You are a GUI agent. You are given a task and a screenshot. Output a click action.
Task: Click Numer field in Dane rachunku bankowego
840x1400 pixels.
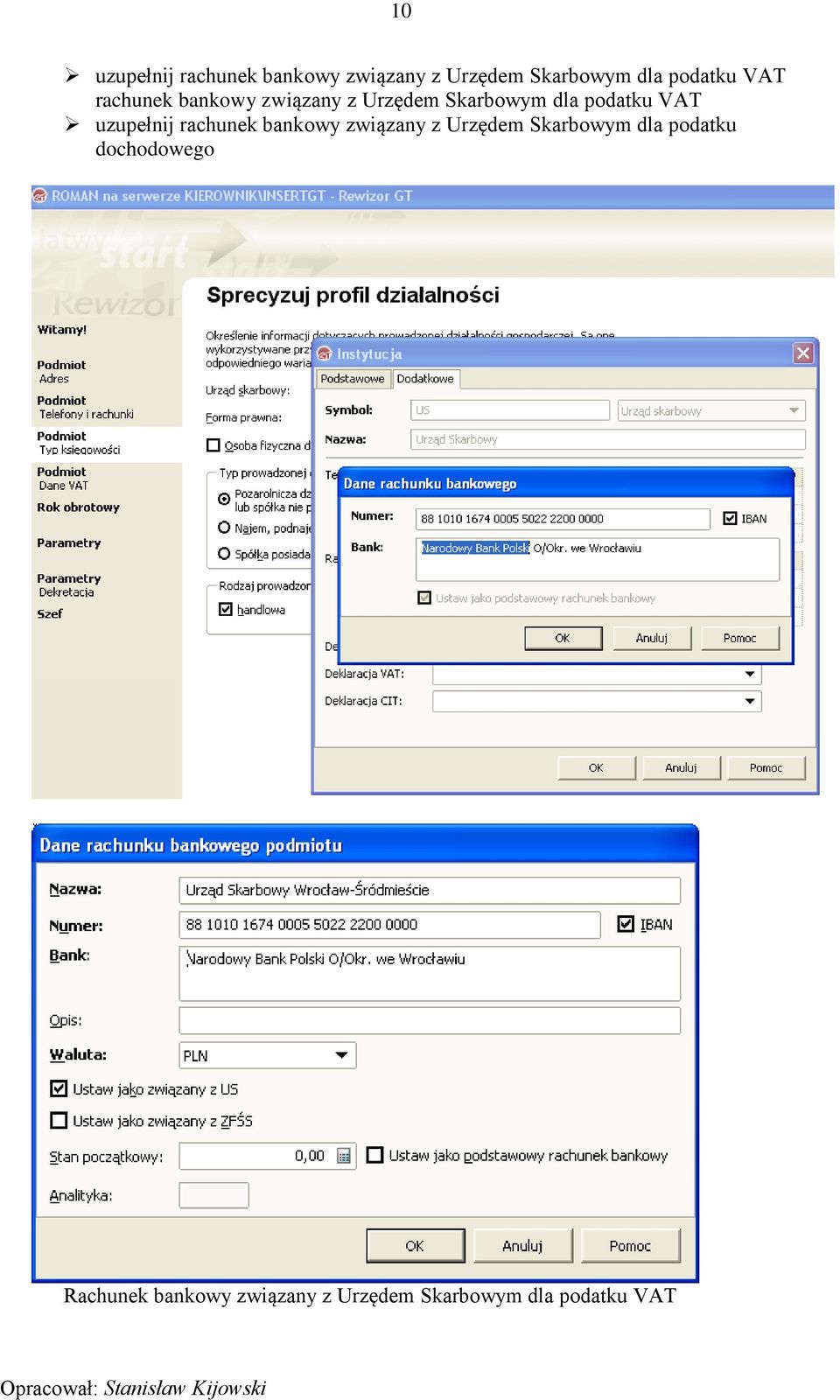(x=563, y=519)
